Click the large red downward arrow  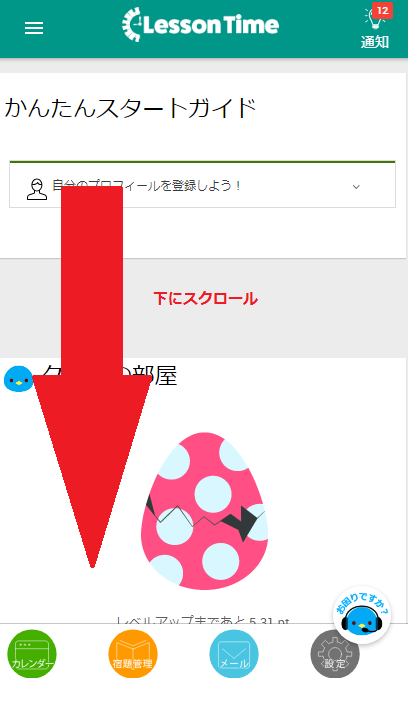(92, 377)
